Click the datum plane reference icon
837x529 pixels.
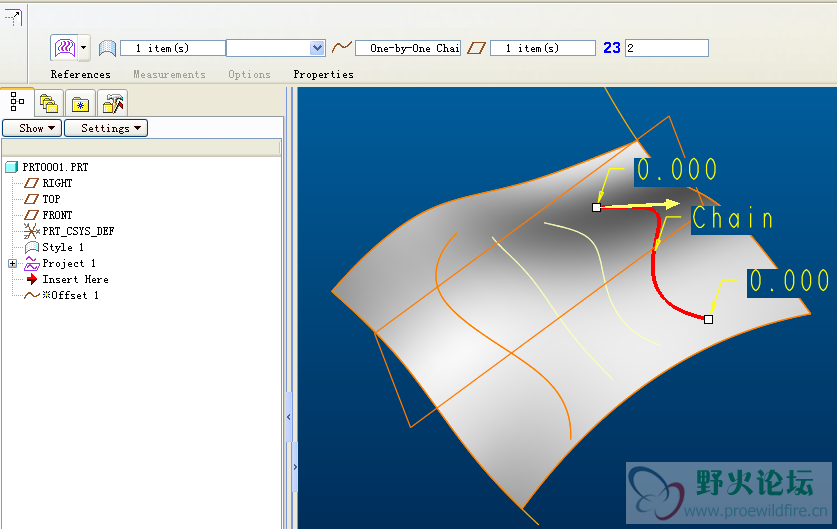pyautogui.click(x=476, y=49)
